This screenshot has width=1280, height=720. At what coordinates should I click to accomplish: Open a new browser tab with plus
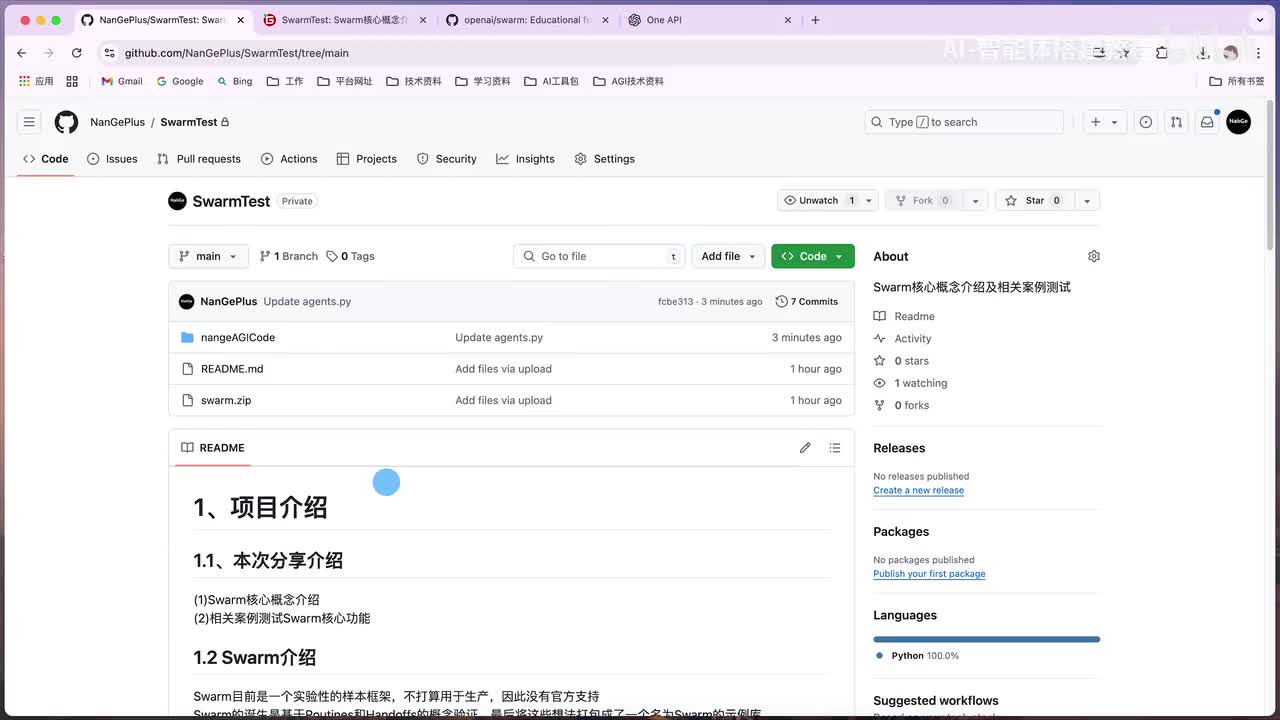tap(815, 20)
